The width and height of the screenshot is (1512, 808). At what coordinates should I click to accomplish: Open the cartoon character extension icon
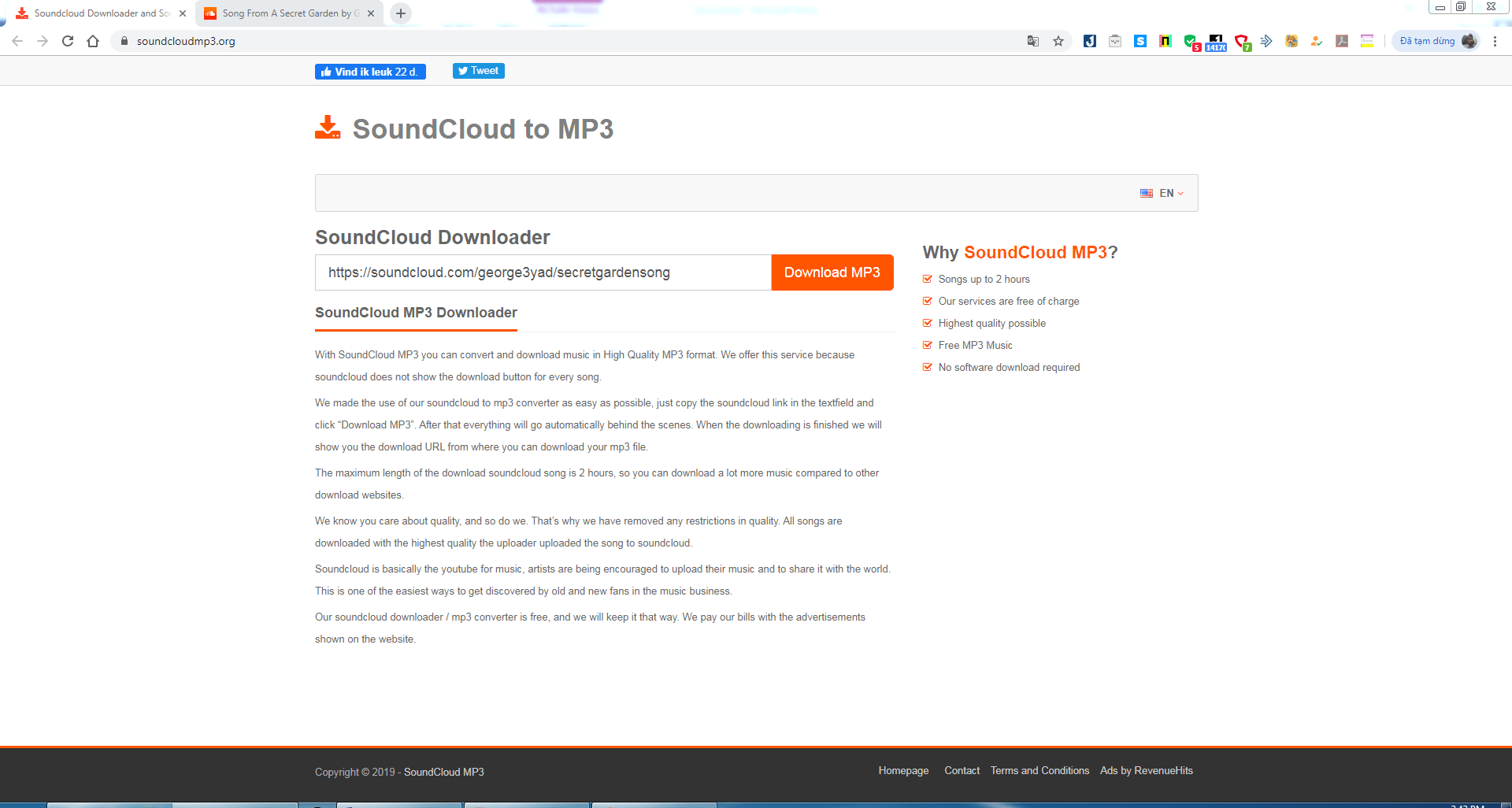click(1291, 41)
